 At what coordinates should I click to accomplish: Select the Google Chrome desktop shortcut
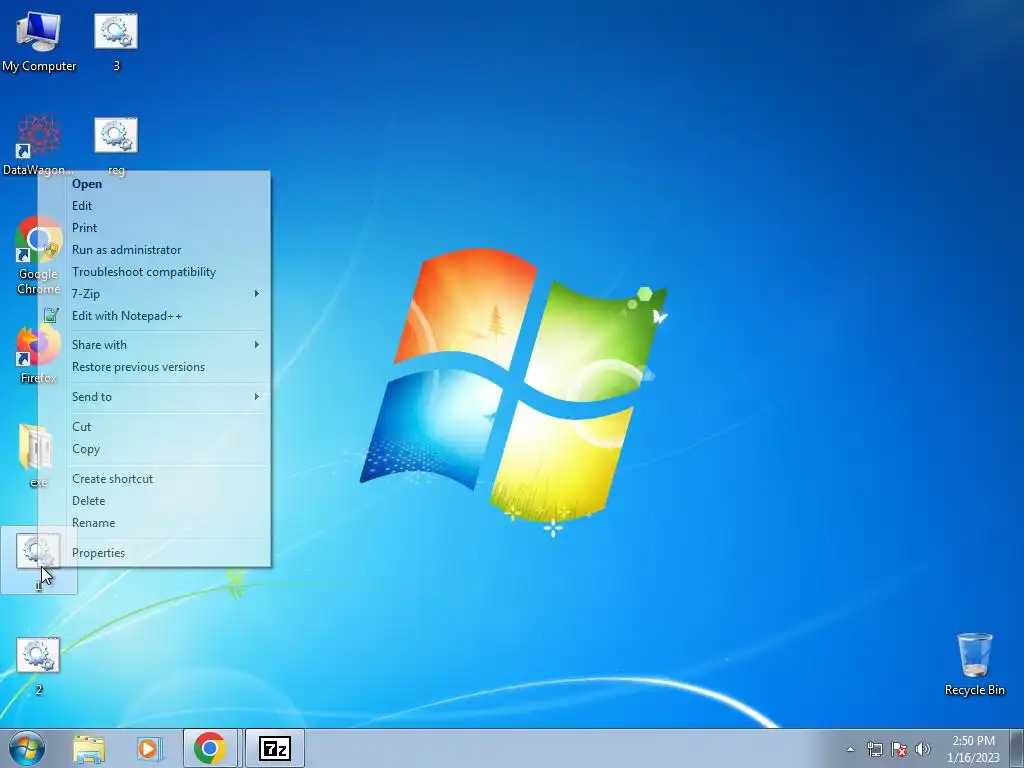click(x=39, y=256)
